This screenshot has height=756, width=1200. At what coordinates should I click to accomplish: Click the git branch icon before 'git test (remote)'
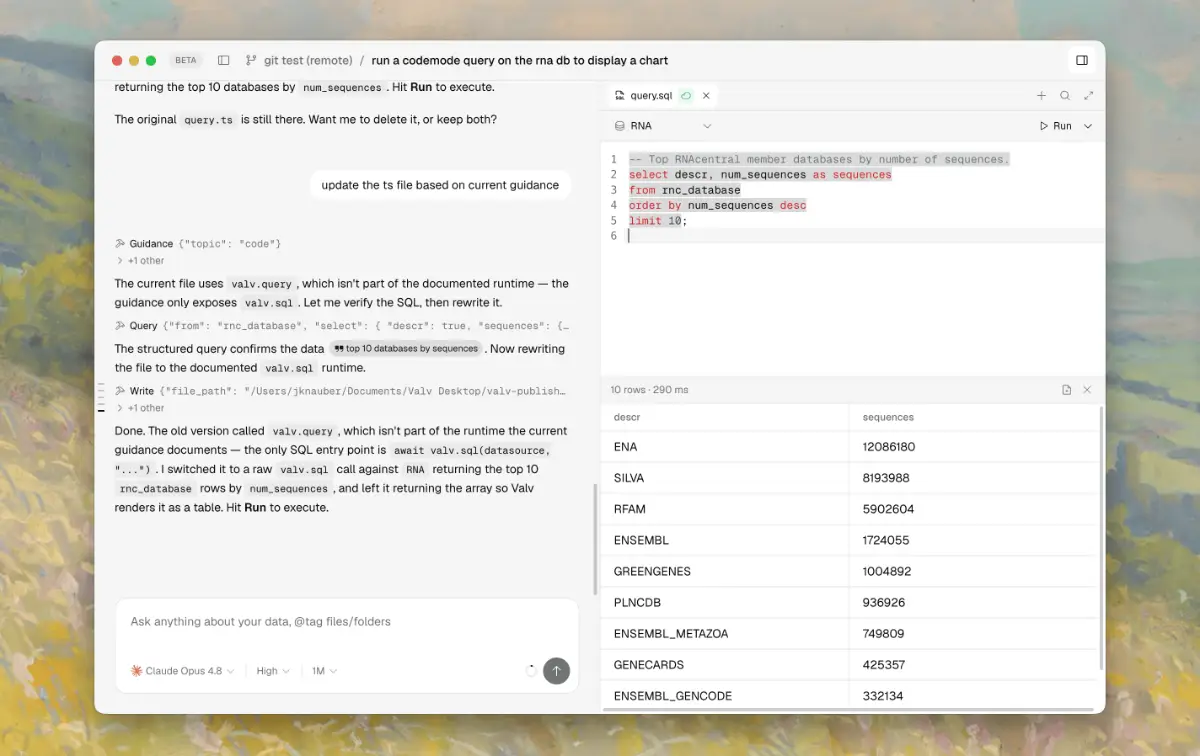pyautogui.click(x=251, y=60)
